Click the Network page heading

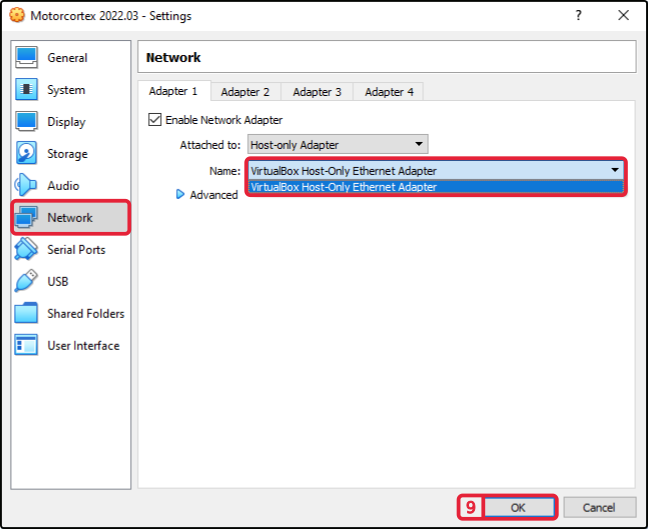pos(174,57)
